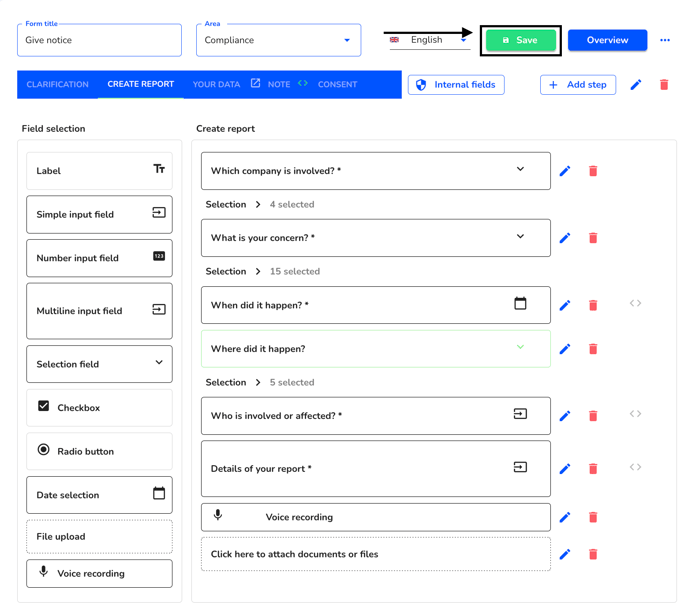The height and width of the screenshot is (615, 688).
Task: Select the Checkbox field type
Action: click(100, 408)
